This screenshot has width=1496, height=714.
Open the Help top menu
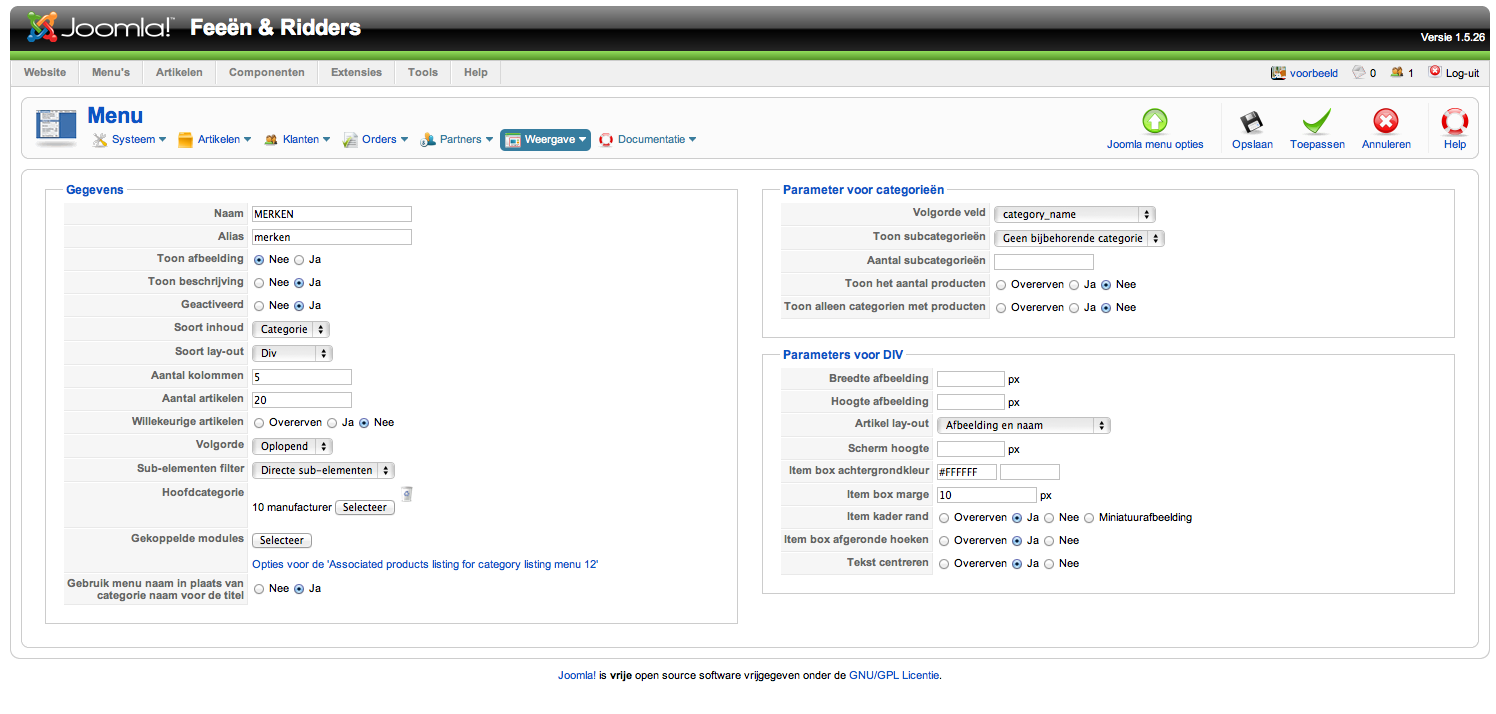tap(476, 72)
